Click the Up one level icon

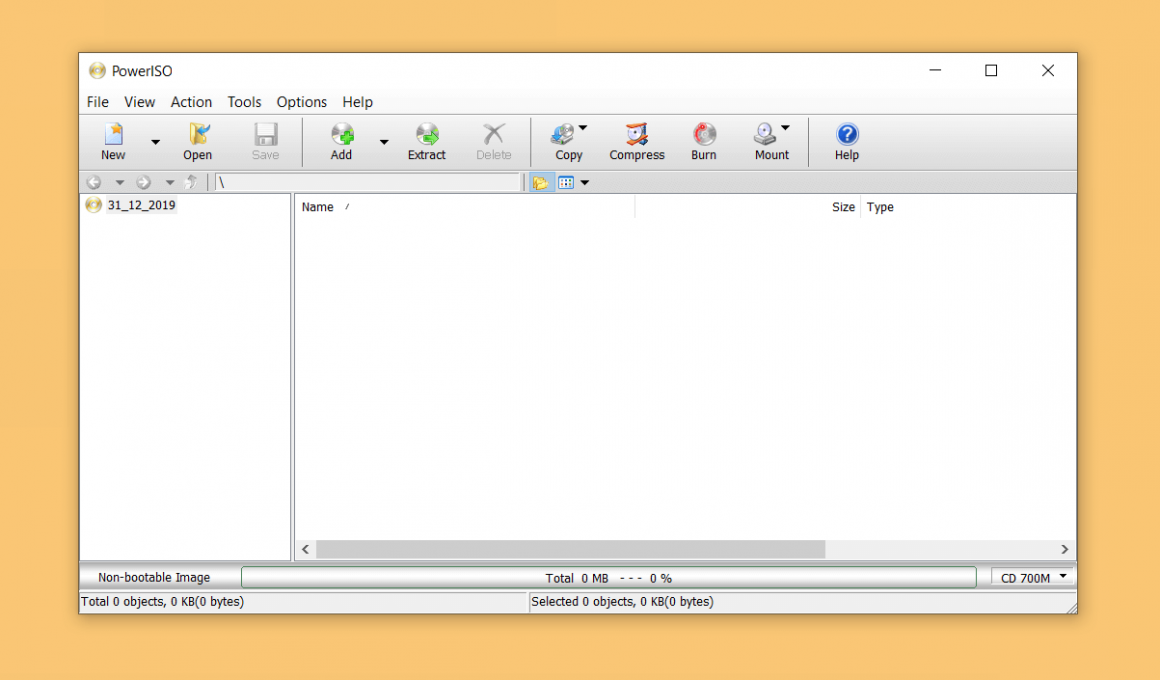tap(191, 182)
